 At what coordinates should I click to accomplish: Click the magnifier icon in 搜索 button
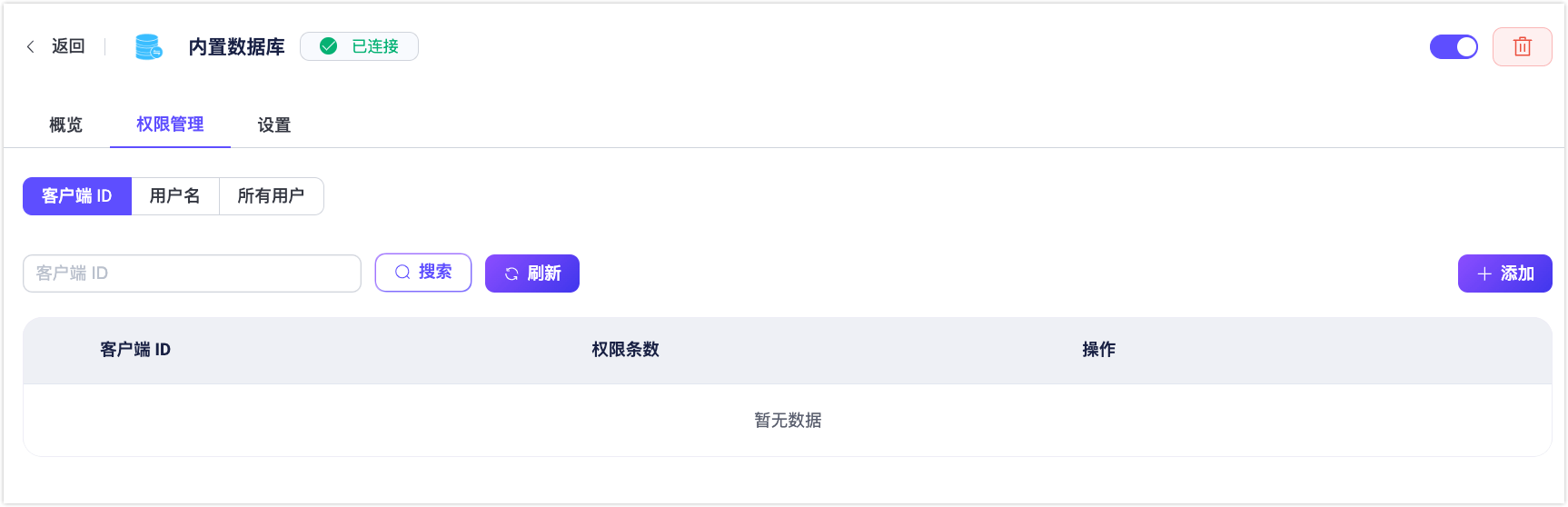pos(402,273)
